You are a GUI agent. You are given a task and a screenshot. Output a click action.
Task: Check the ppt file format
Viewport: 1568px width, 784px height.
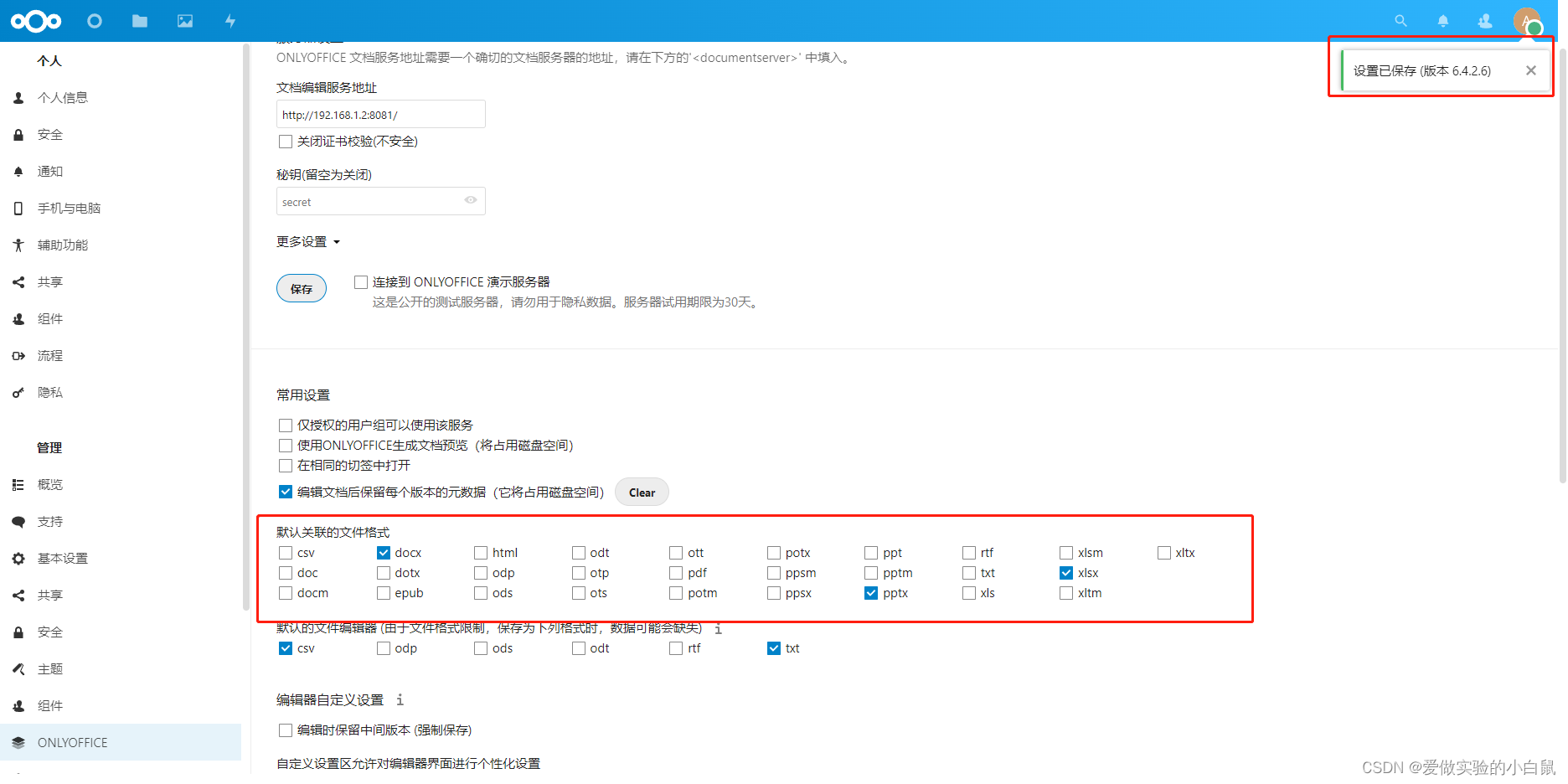pyautogui.click(x=871, y=553)
